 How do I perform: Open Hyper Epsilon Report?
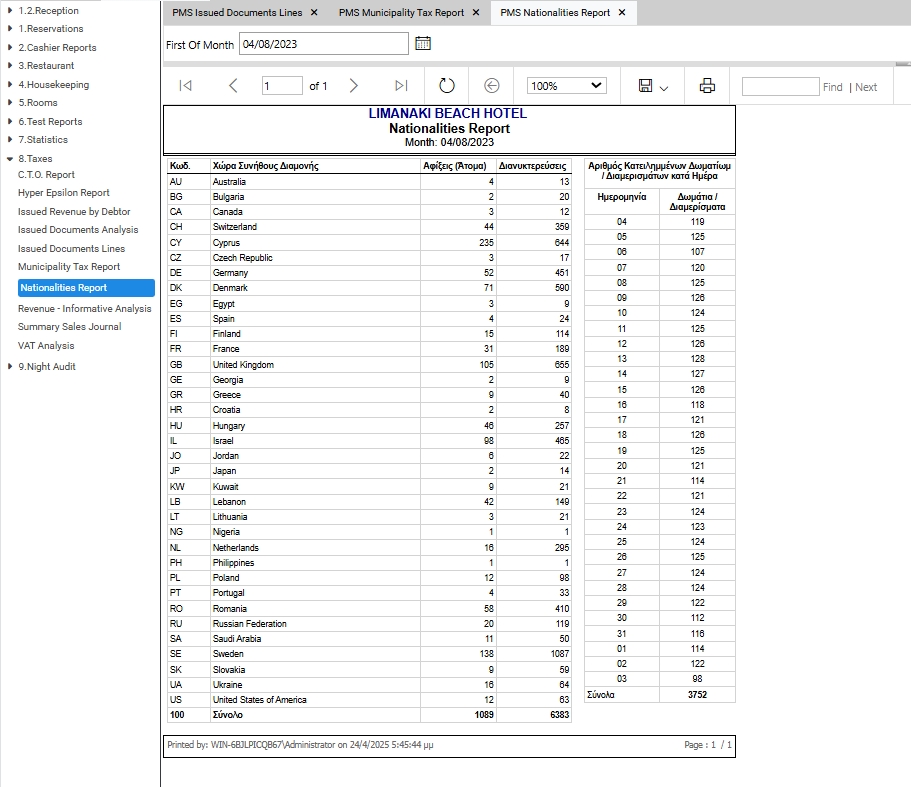63,193
